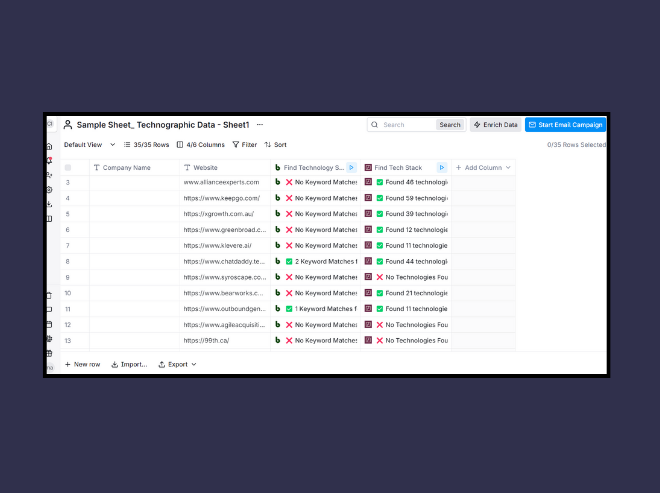Open notifications bell in the sidebar
The image size is (660, 493).
[49, 160]
